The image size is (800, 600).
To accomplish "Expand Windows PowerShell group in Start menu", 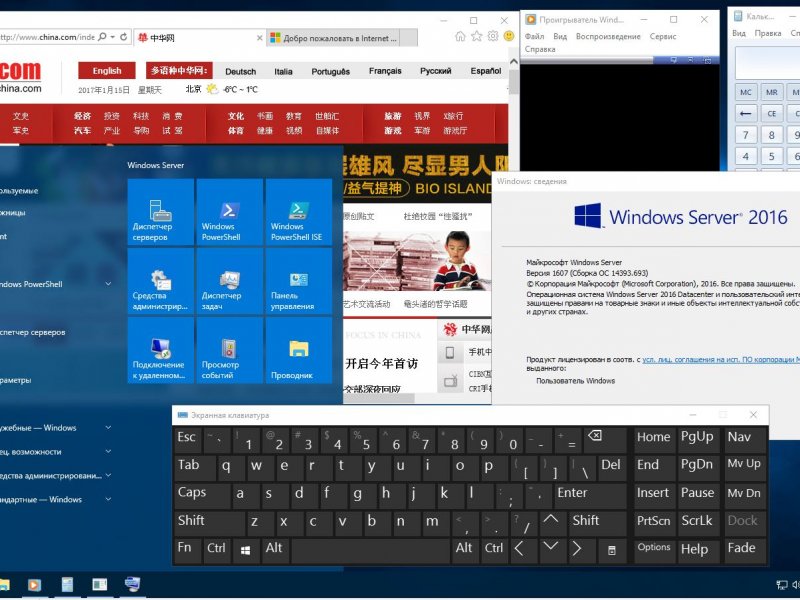I will click(x=108, y=284).
